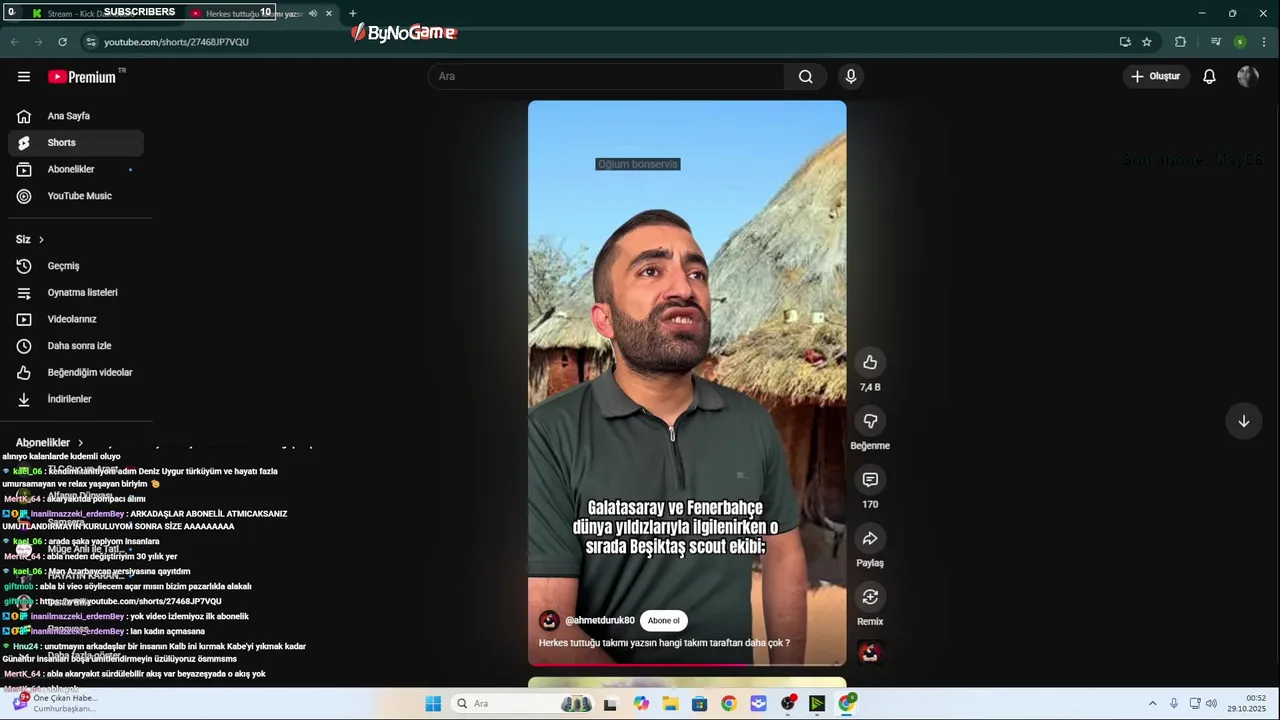The image size is (1280, 720).
Task: Open the clock and date in taskbar
Action: [x=1247, y=704]
